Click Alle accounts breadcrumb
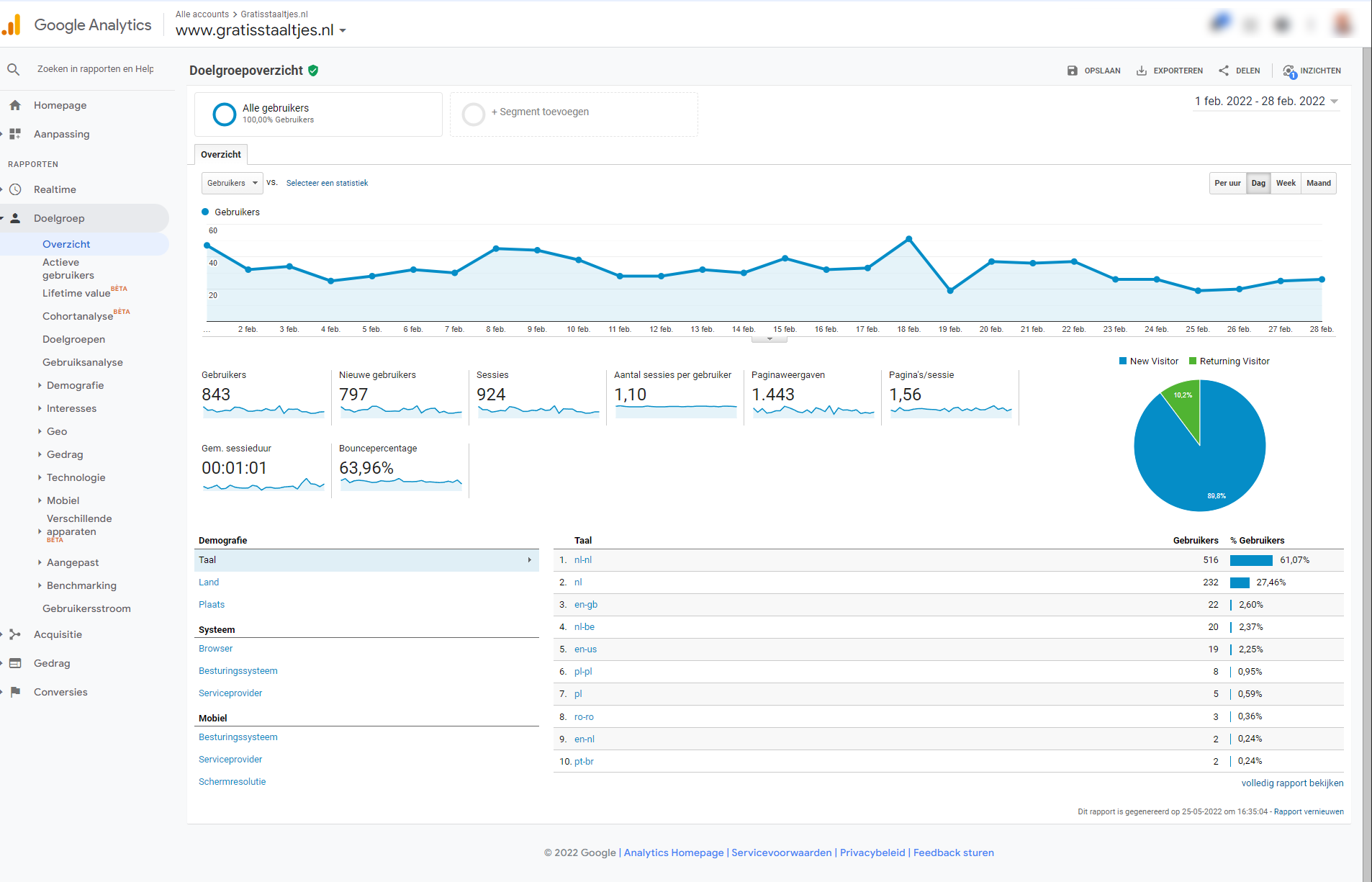This screenshot has height=882, width=1372. 202,14
